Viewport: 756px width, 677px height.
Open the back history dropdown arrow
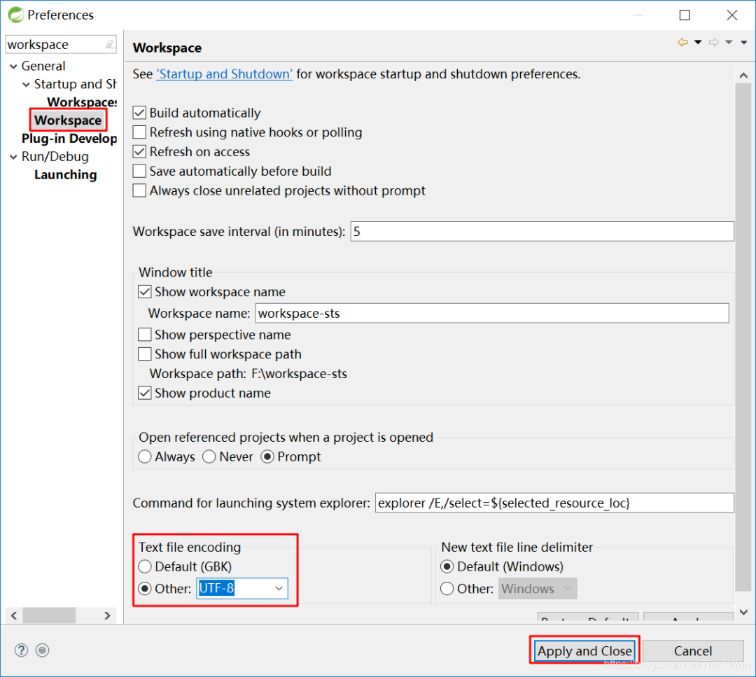[x=698, y=42]
